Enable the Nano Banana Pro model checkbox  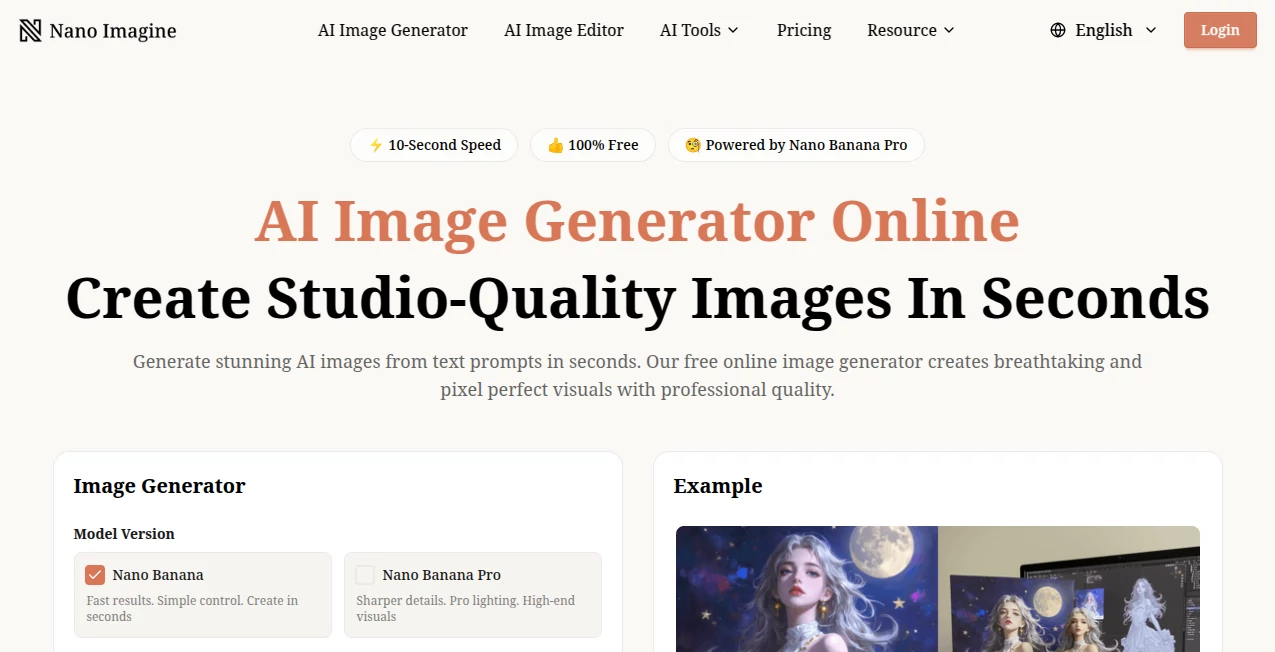(x=364, y=574)
